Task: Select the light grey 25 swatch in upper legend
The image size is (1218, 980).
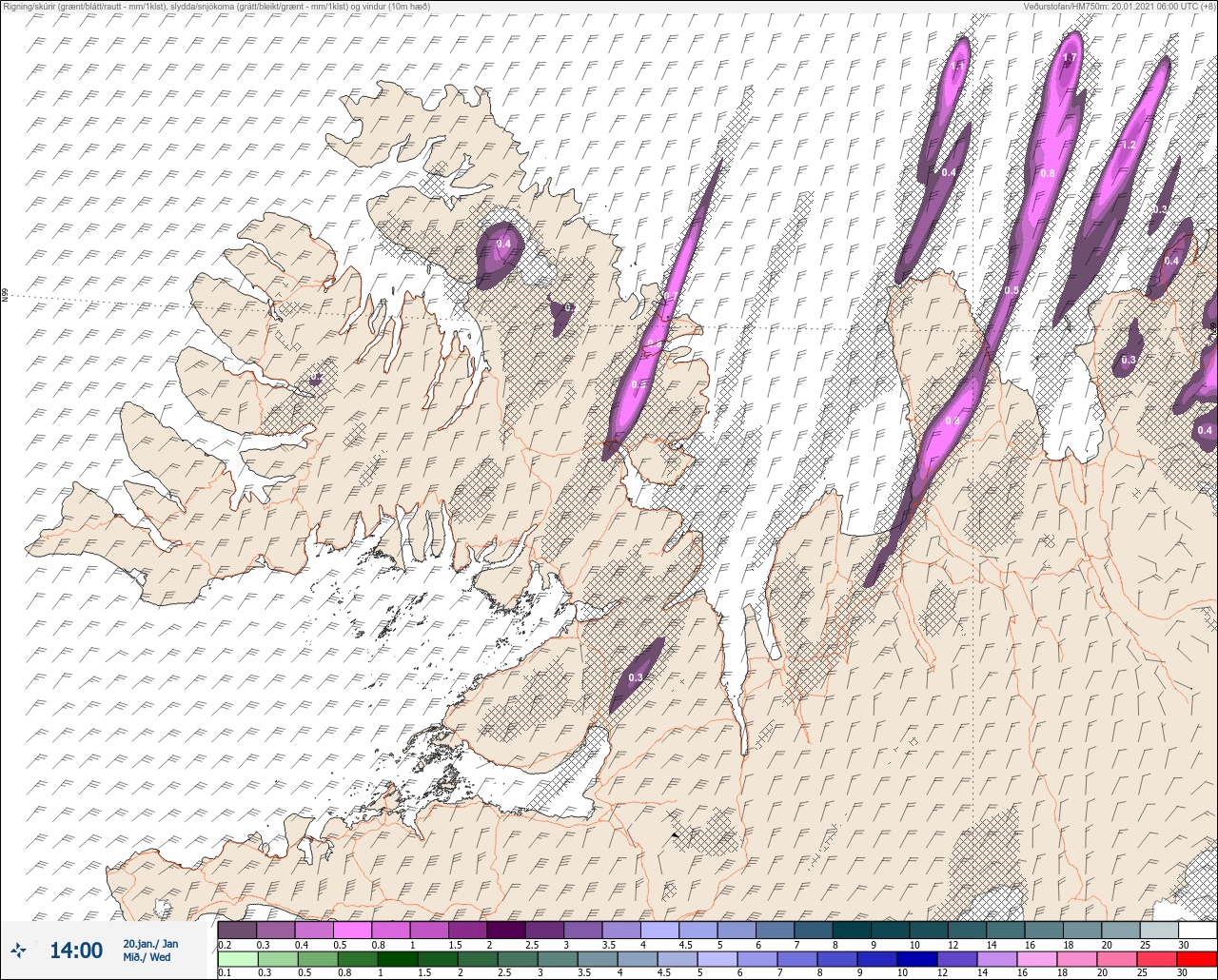Action: (x=1159, y=930)
